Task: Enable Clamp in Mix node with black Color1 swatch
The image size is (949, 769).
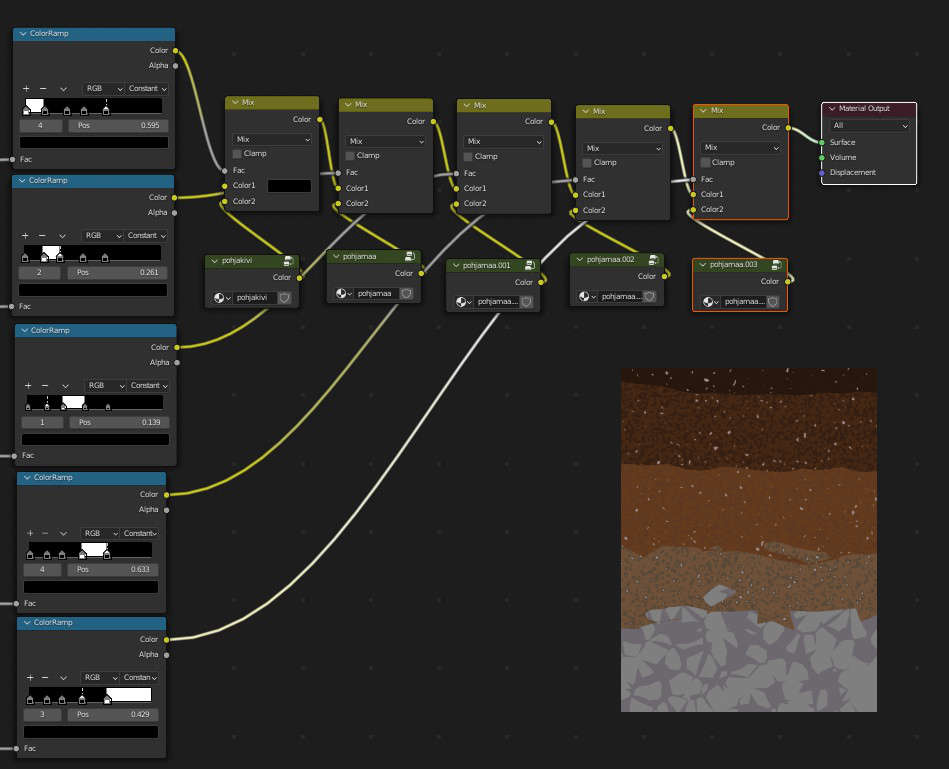Action: (237, 154)
